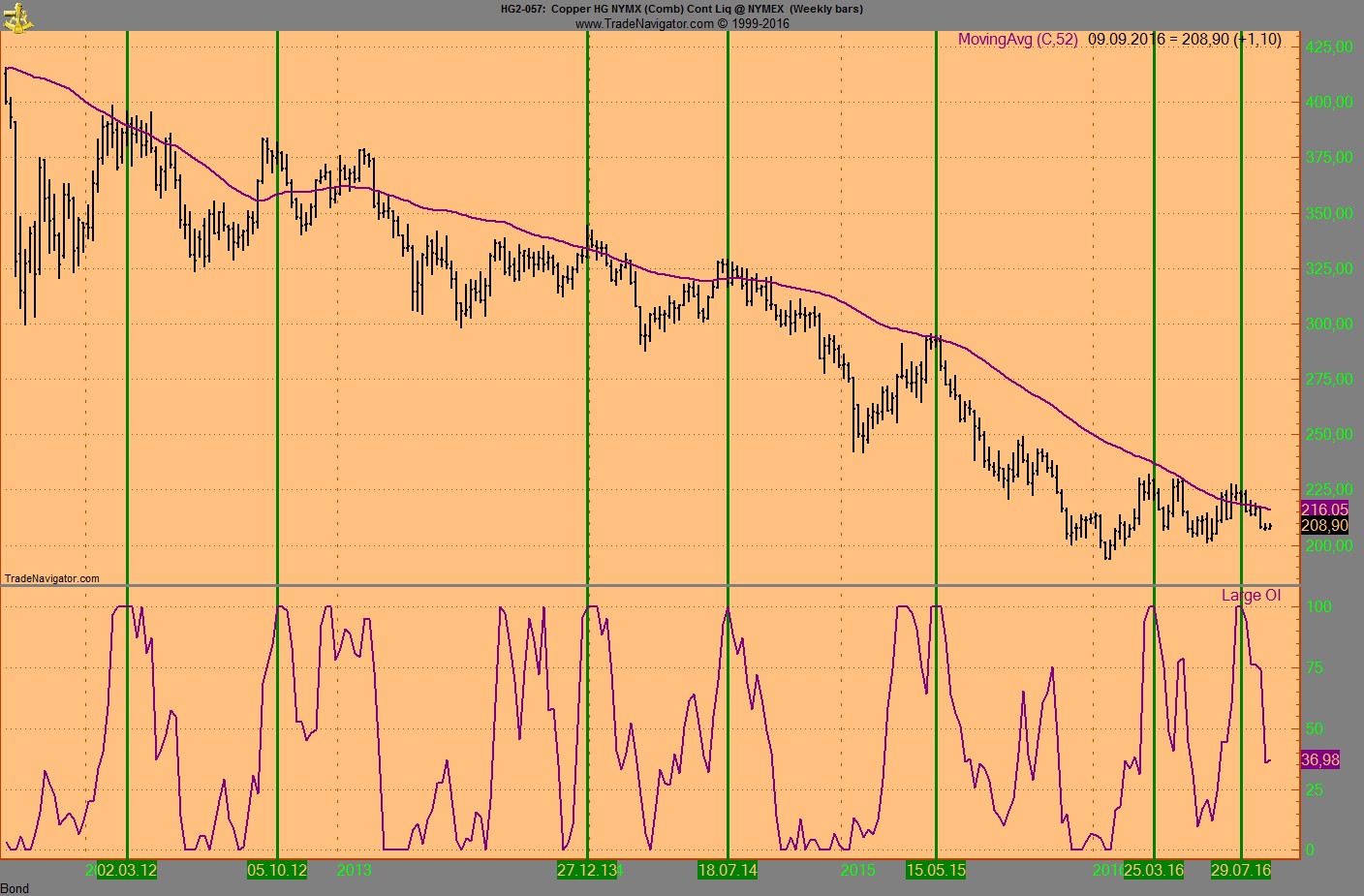Click the Large OI indicator label
This screenshot has width=1364, height=896.
pyautogui.click(x=1251, y=595)
